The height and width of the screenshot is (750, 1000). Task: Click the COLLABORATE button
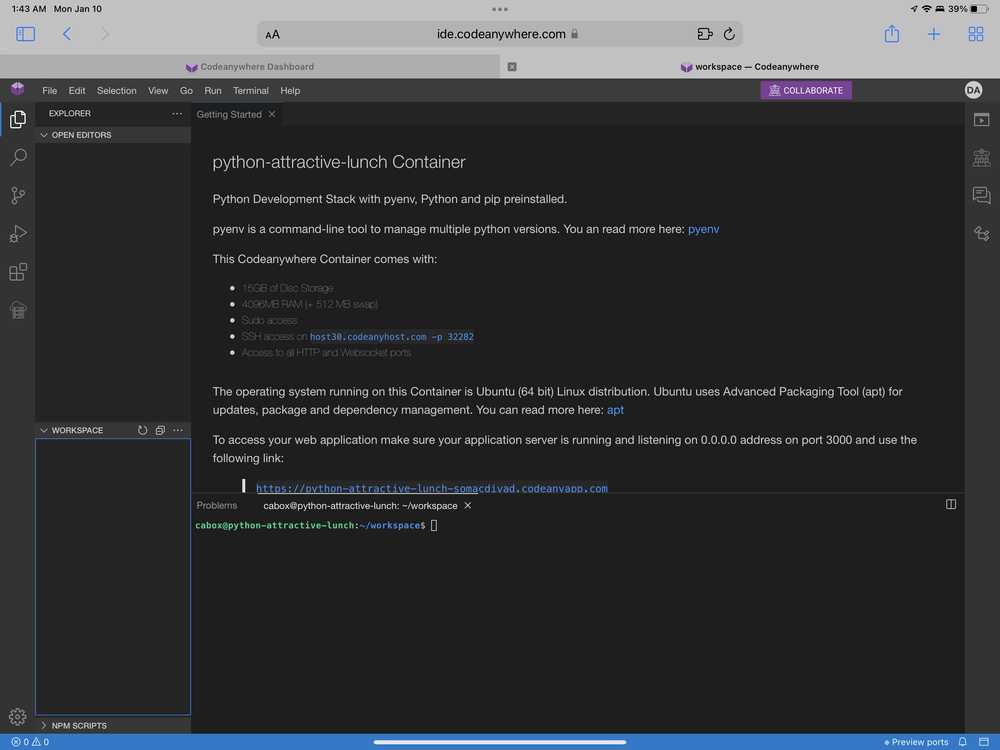(806, 91)
